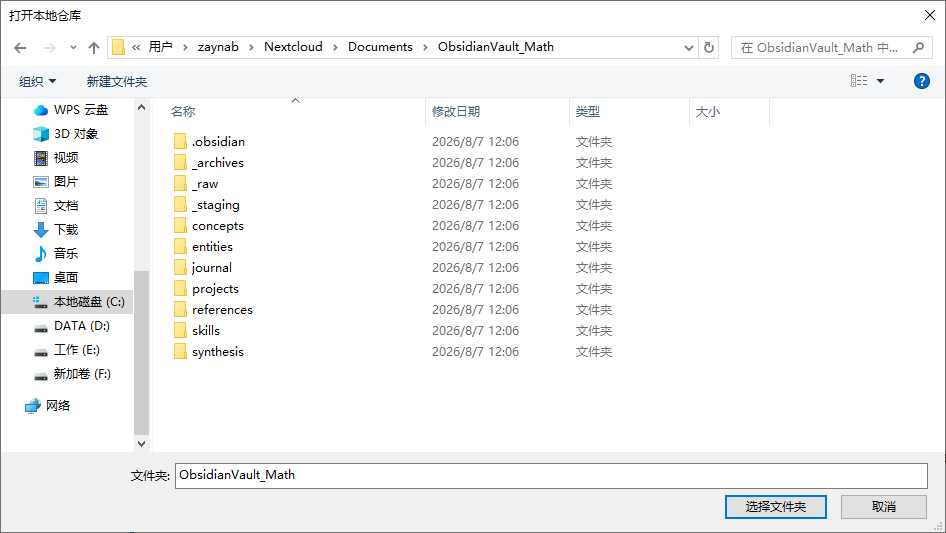946x533 pixels.
Task: Click the address bar folder icon
Action: pyautogui.click(x=118, y=47)
